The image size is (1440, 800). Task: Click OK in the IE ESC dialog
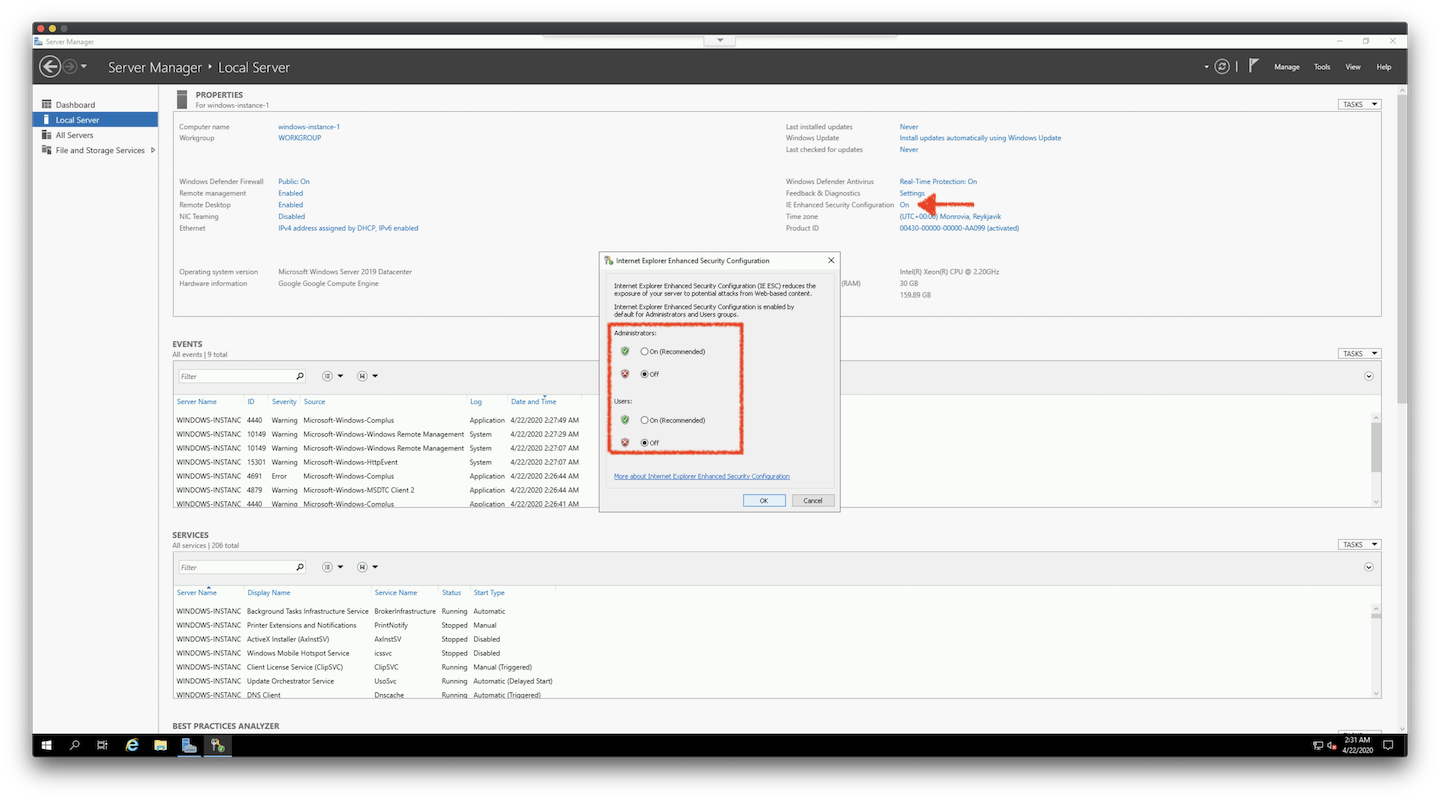click(764, 500)
